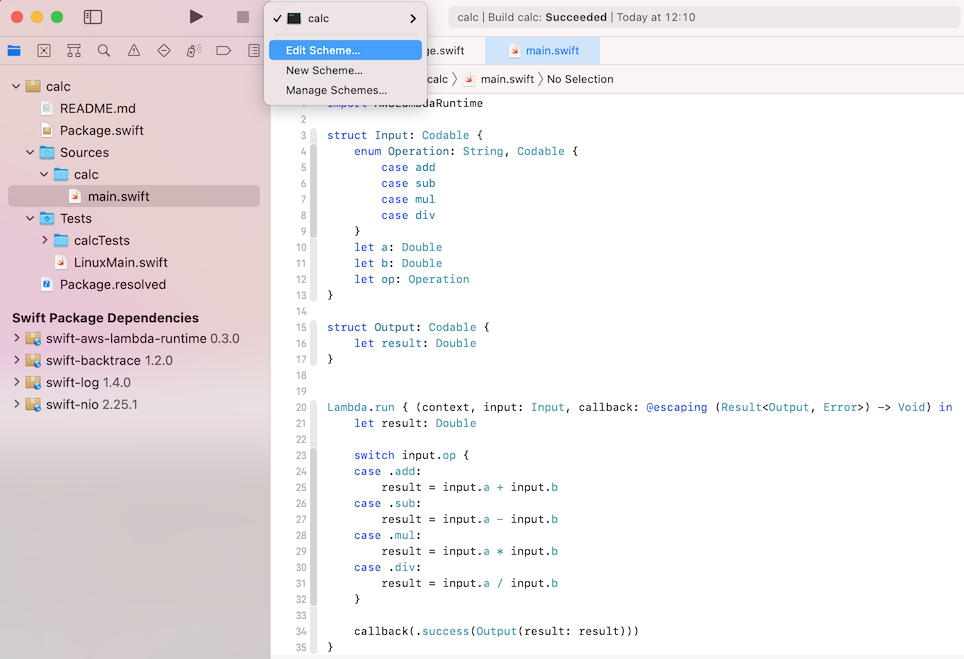Open the Symbol navigator icon

(74, 50)
